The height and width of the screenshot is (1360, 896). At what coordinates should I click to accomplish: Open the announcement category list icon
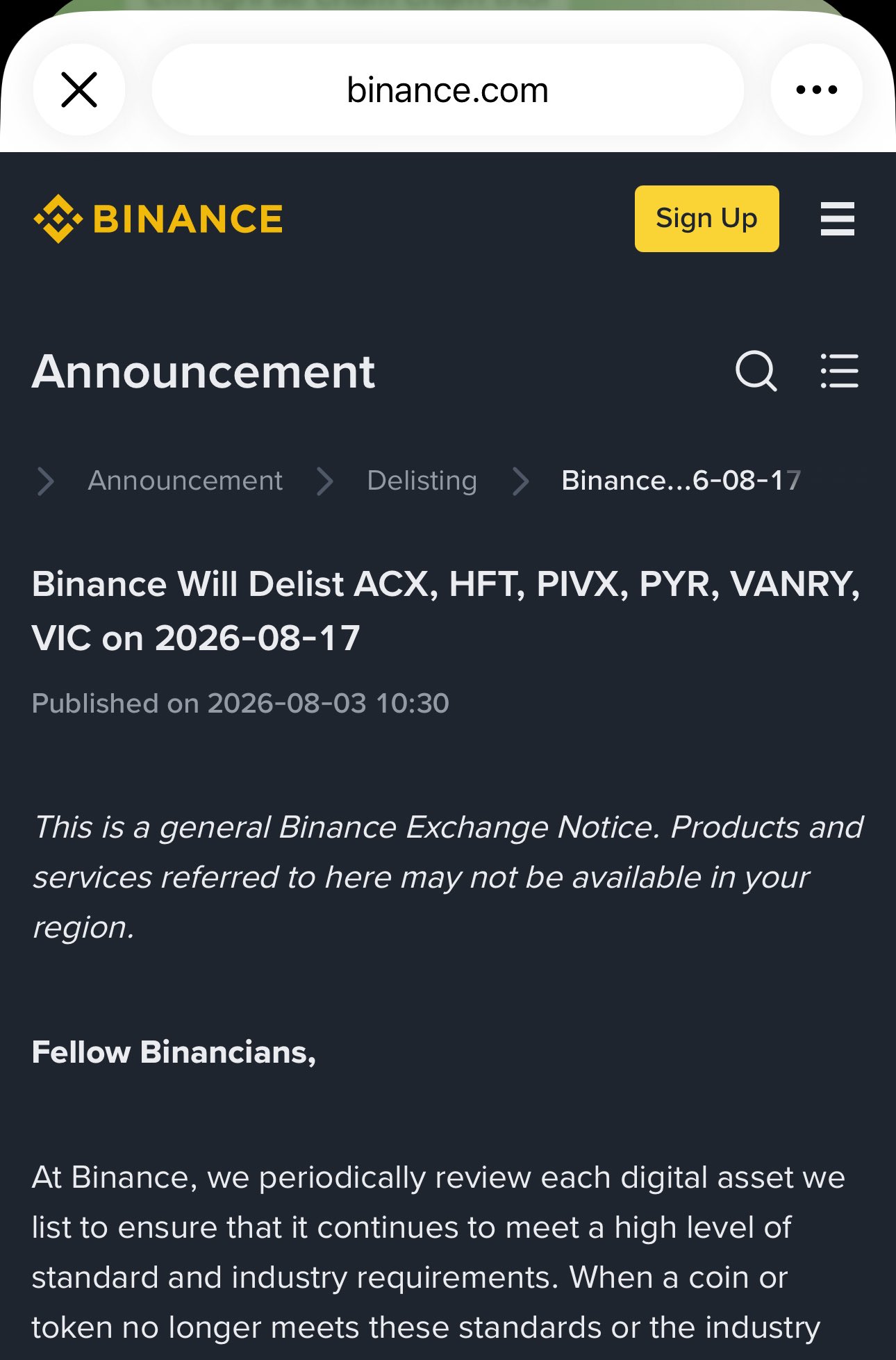tap(839, 371)
